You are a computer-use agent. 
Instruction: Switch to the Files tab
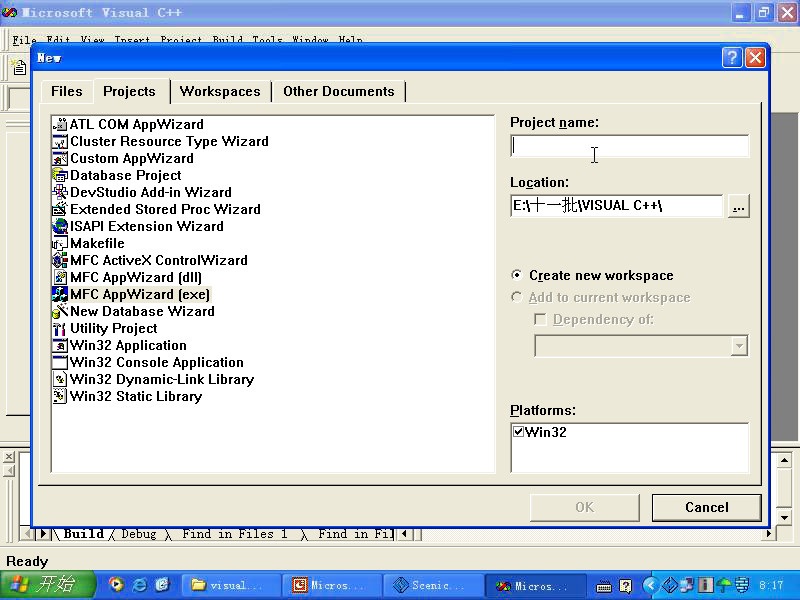point(67,91)
